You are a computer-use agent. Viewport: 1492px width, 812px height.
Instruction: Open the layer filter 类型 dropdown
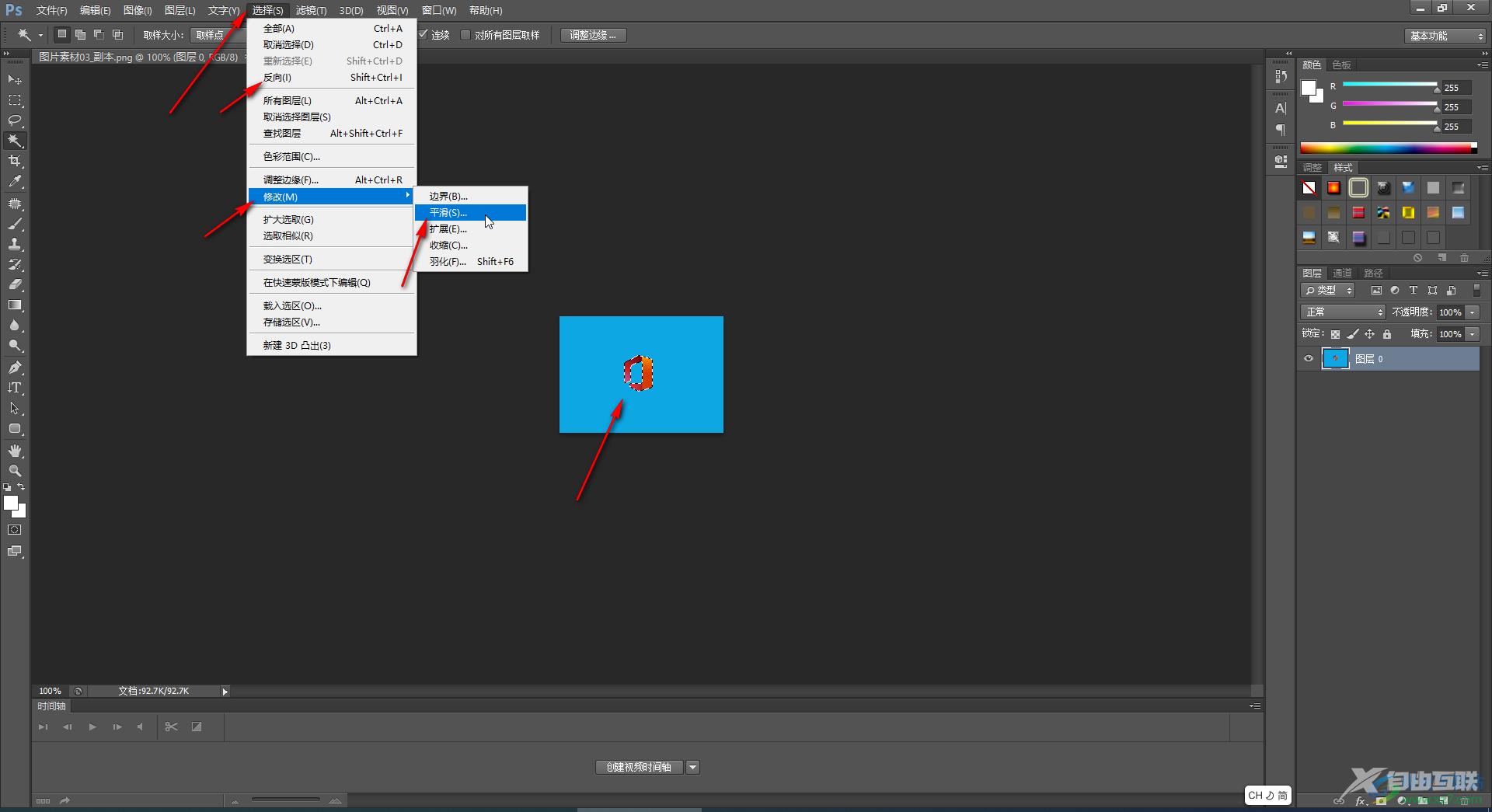point(1329,290)
